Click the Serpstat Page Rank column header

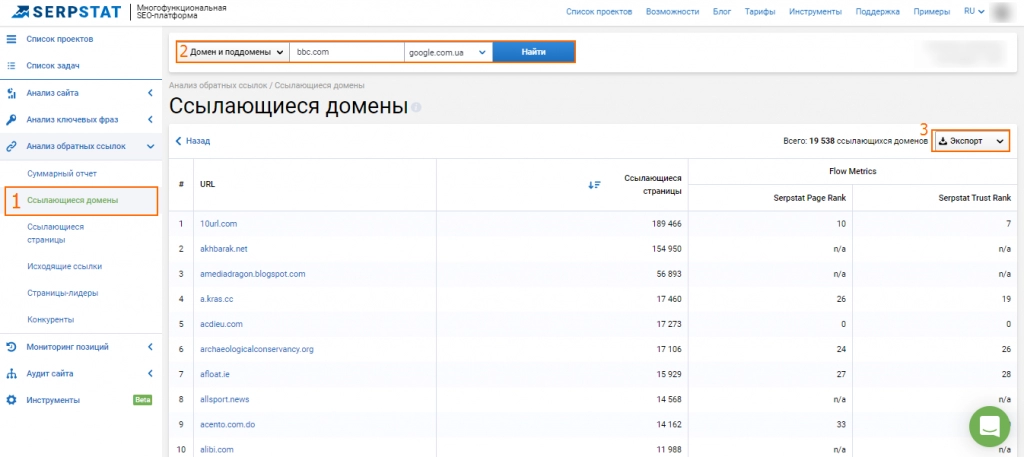[809, 198]
